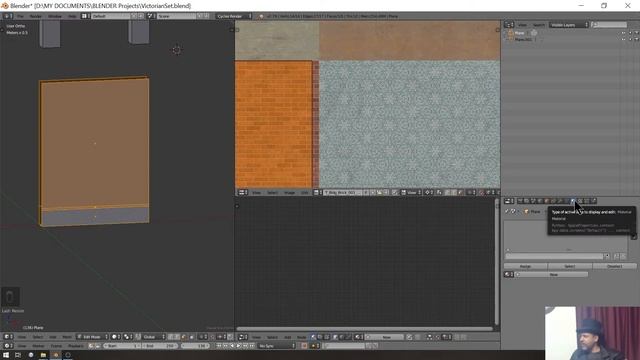The height and width of the screenshot is (360, 640).
Task: Click the timeline Start frame field
Action: tap(121, 346)
